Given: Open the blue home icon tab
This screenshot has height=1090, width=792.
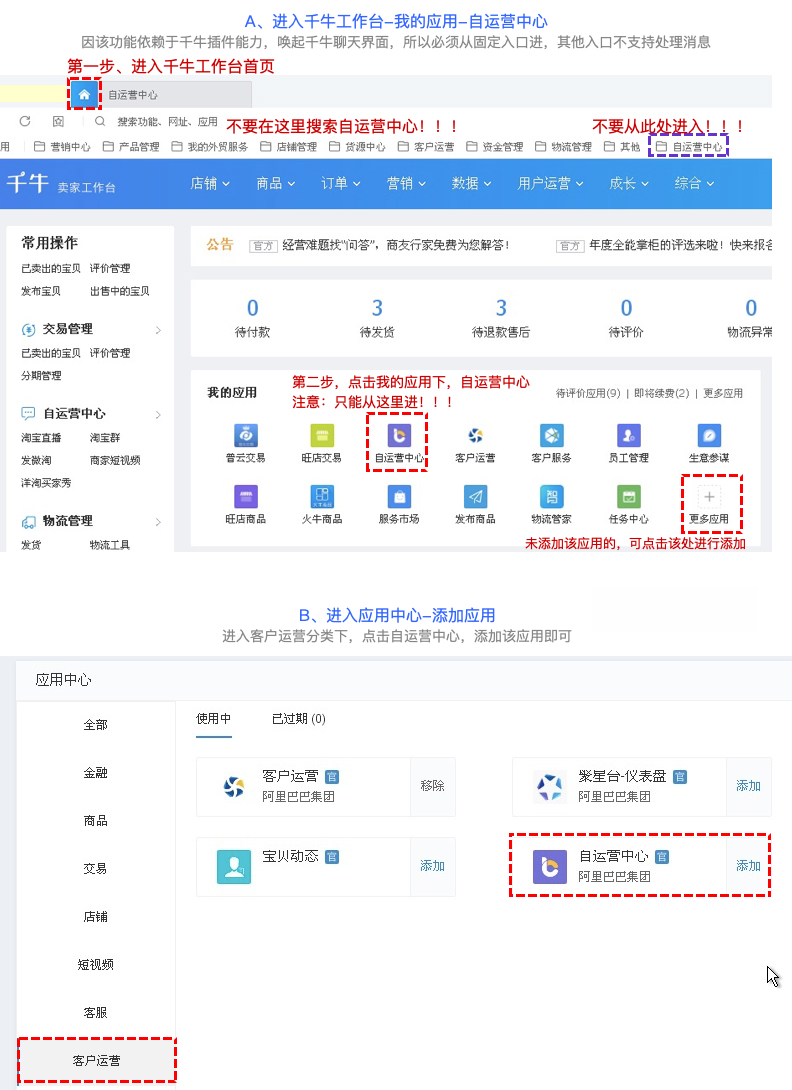Looking at the screenshot, I should (84, 95).
